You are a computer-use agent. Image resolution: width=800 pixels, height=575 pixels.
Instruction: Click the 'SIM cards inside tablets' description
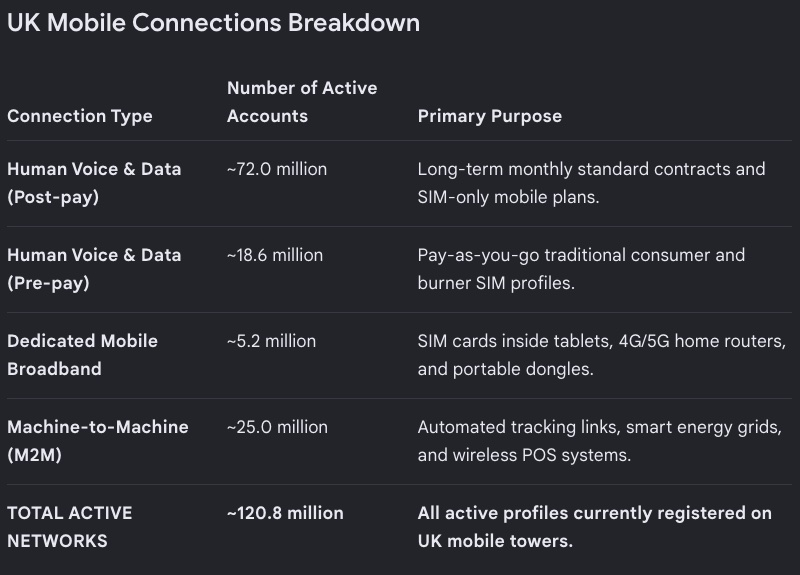602,355
